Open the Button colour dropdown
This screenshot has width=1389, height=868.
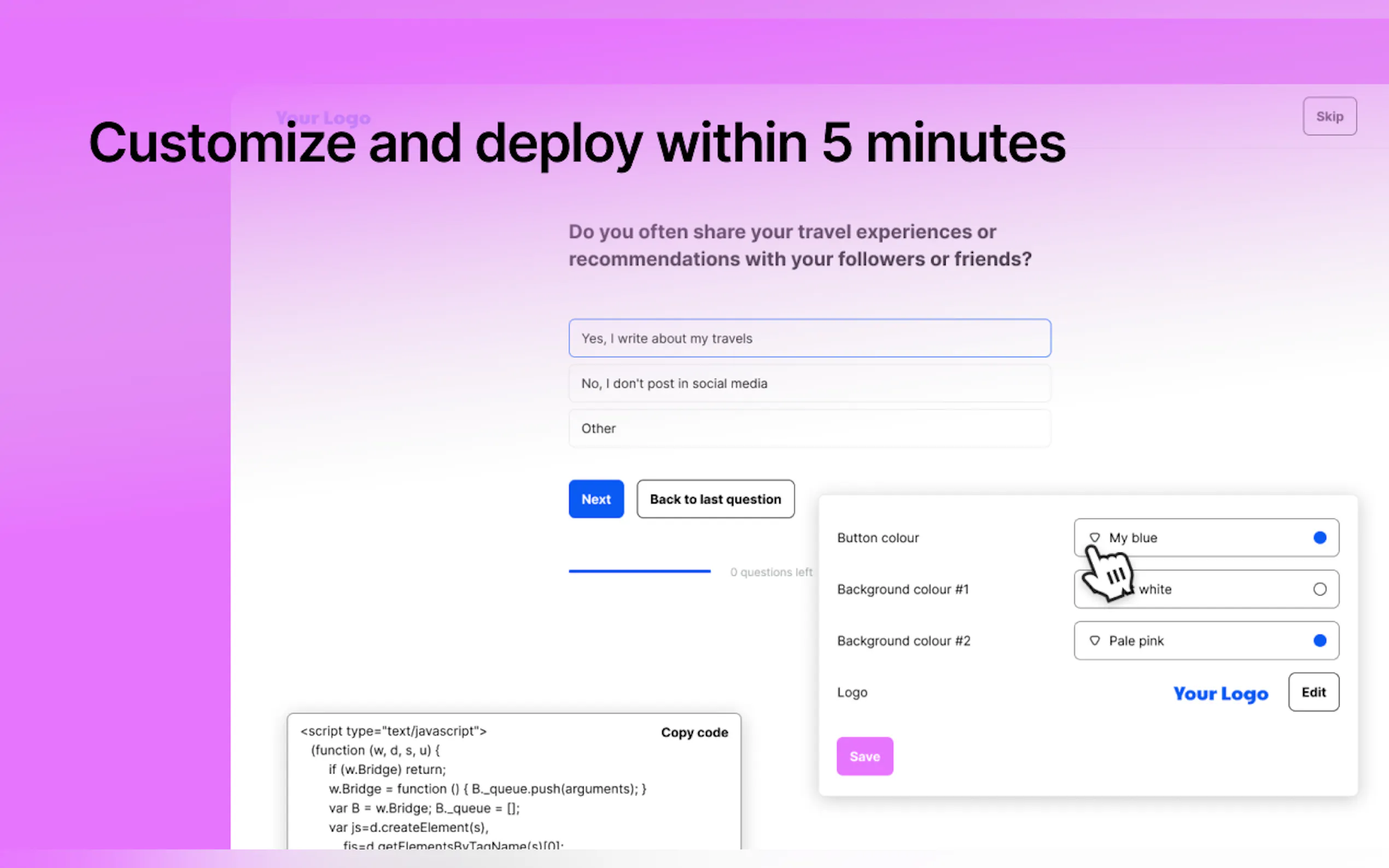[1206, 537]
